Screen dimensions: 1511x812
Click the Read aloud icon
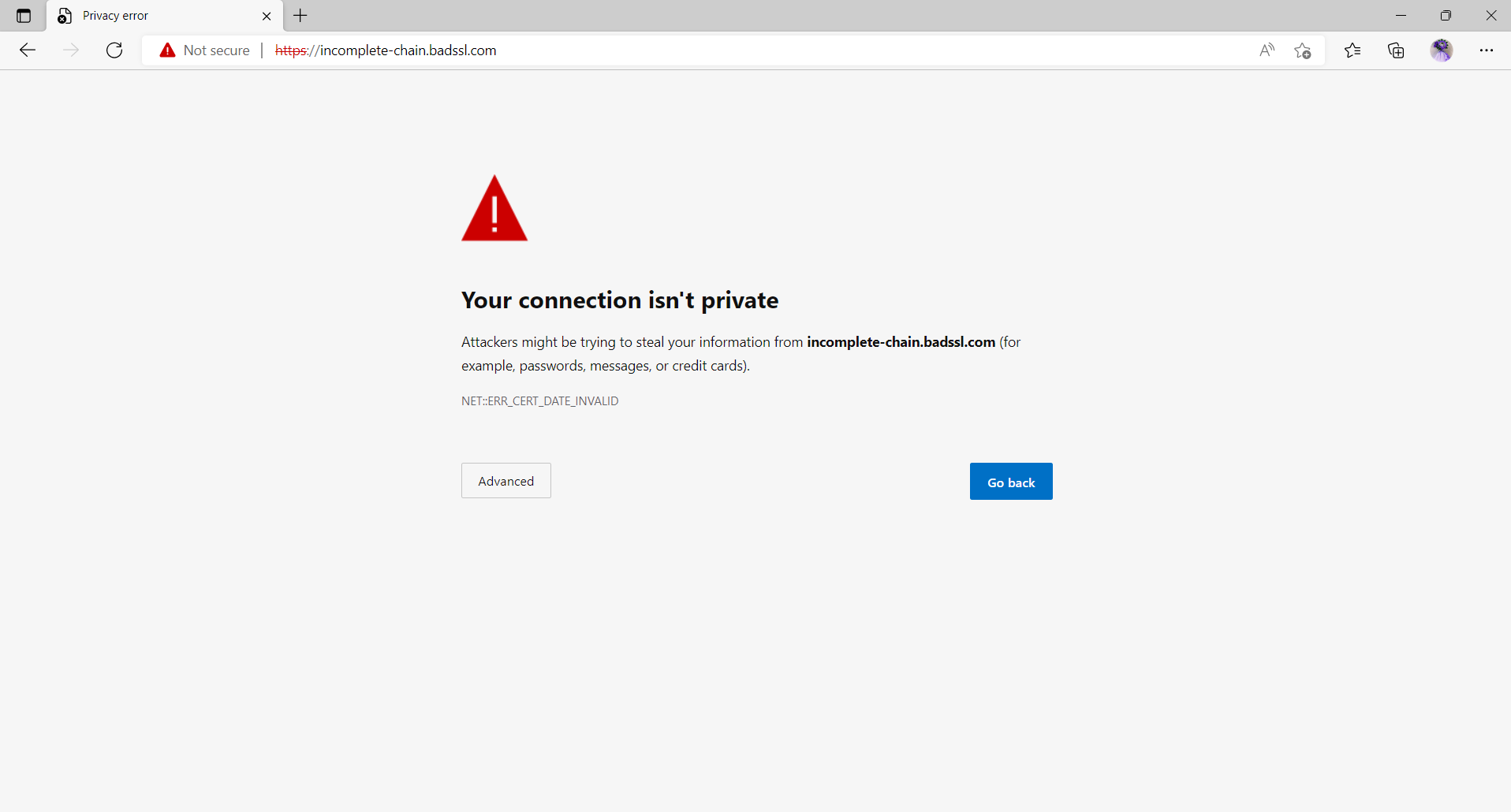[x=1267, y=50]
